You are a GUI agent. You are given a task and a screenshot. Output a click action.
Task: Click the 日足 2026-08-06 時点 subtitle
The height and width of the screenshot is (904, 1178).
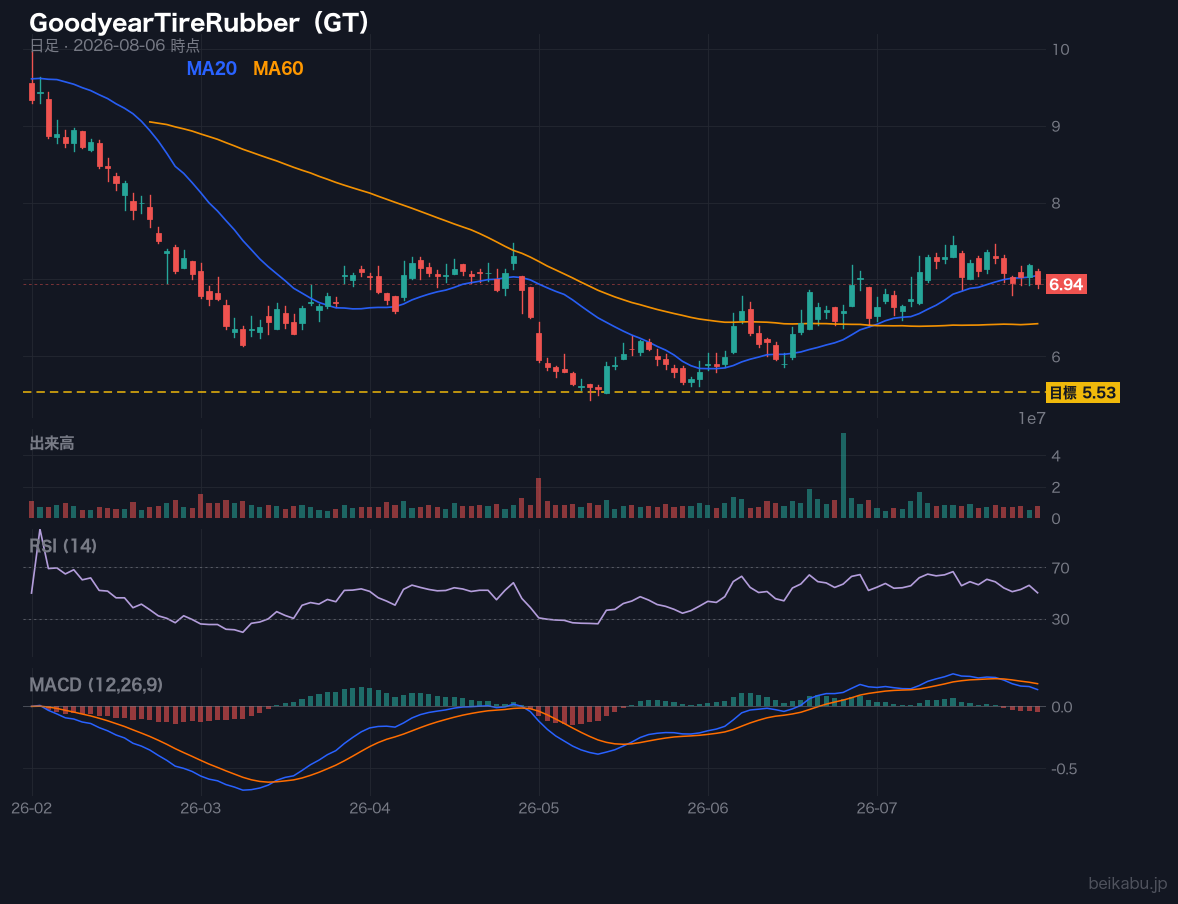click(x=115, y=45)
